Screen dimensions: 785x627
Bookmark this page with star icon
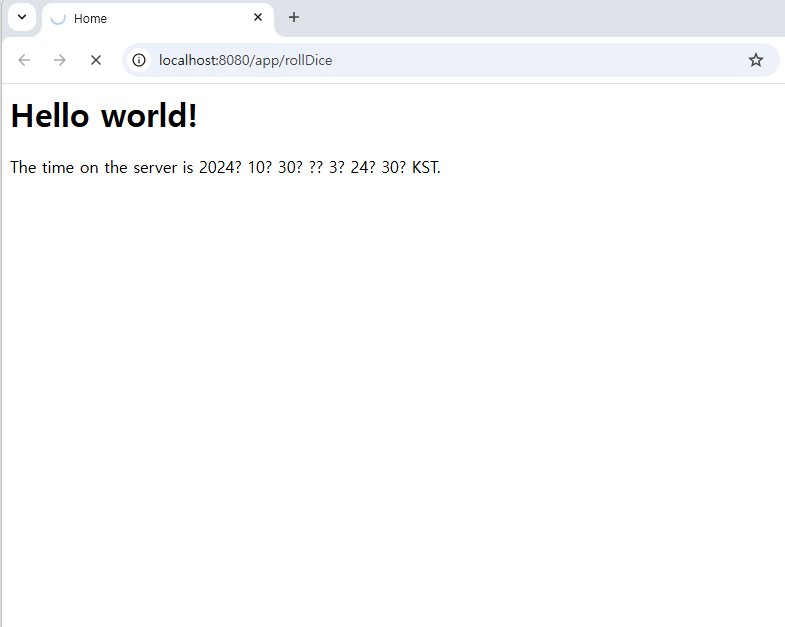click(755, 60)
